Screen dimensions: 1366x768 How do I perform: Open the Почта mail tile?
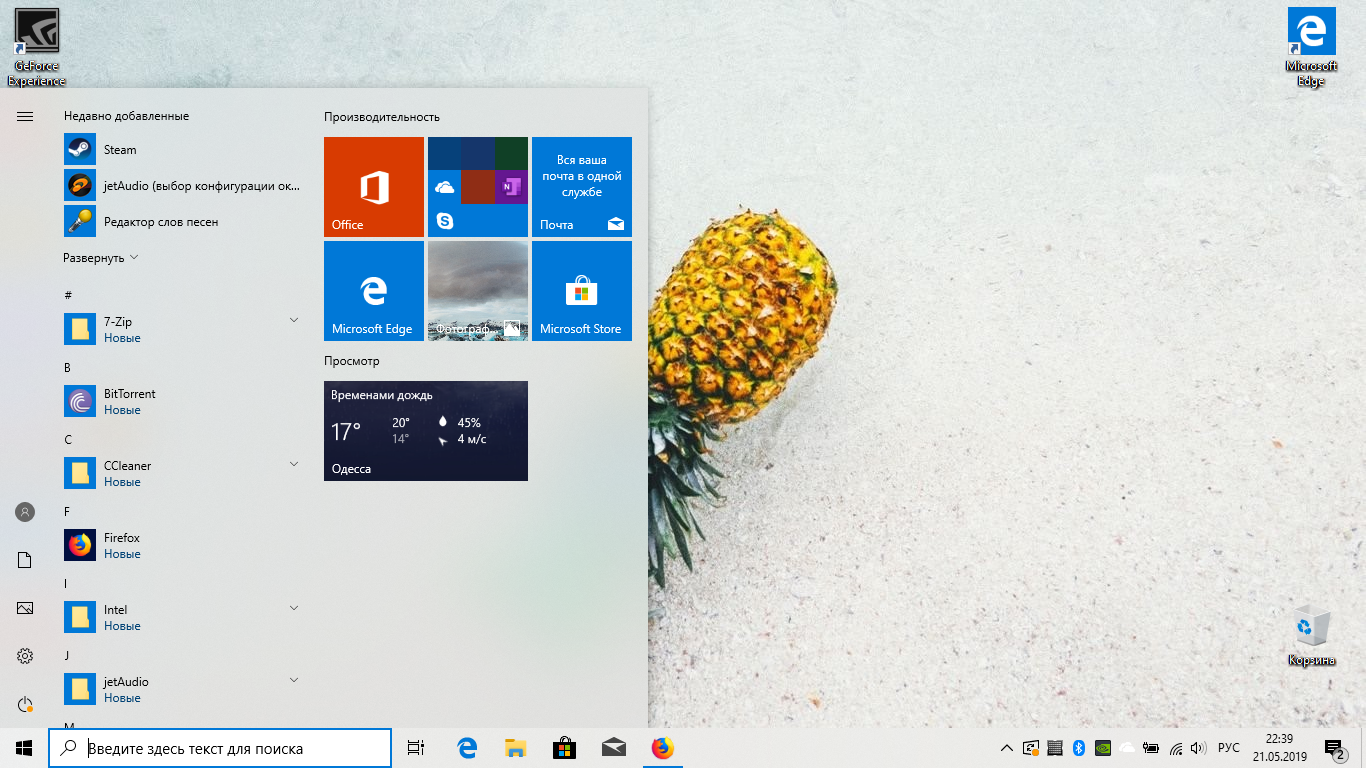pyautogui.click(x=582, y=187)
